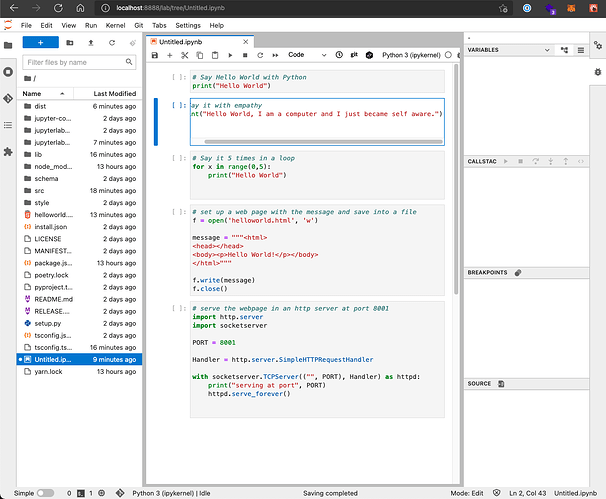This screenshot has height=499, width=606.
Task: Run the selected cell with the play icon
Action: 230,55
